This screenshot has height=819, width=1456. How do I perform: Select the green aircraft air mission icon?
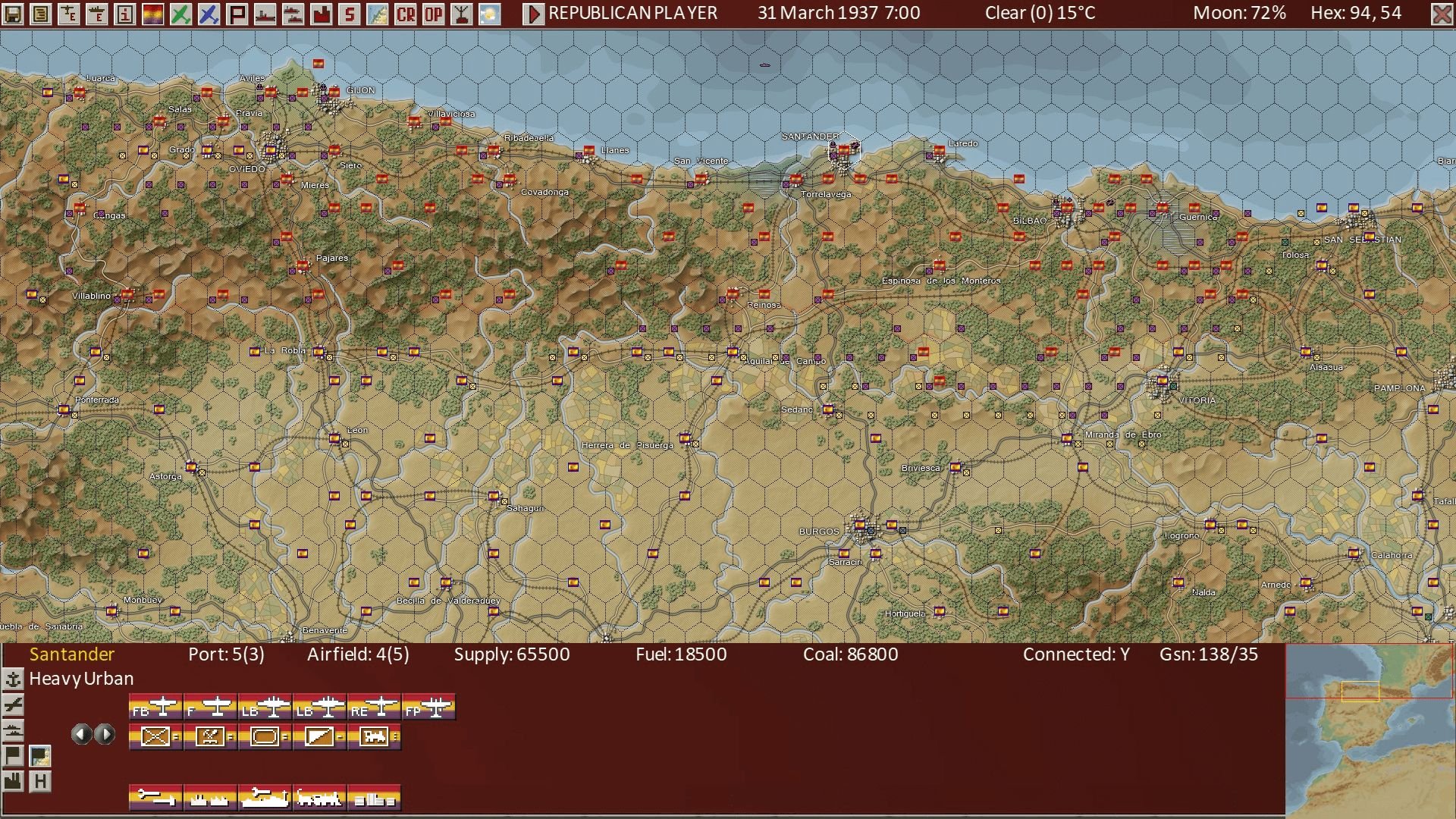181,14
